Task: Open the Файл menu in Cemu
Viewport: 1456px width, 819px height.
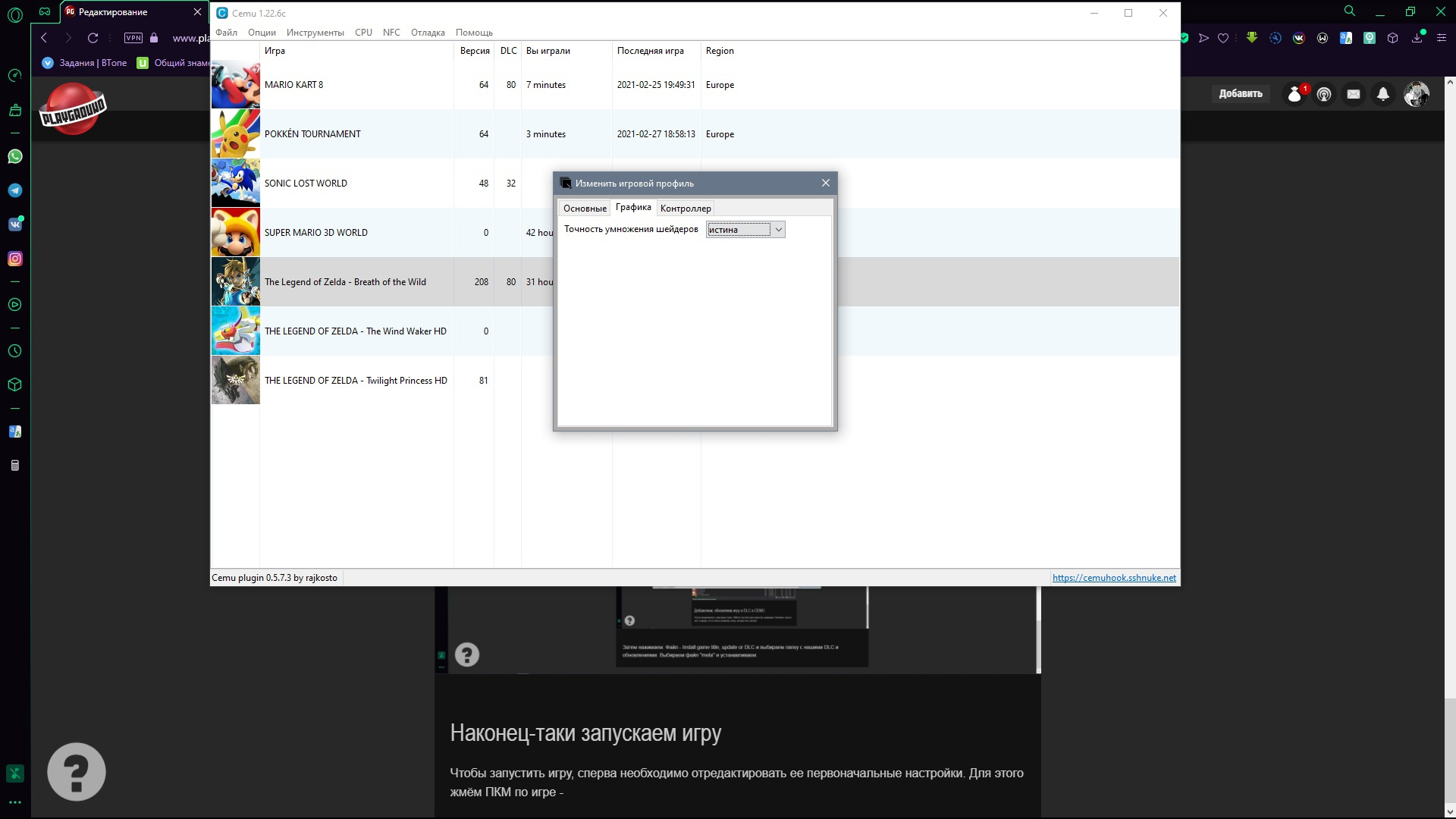Action: point(226,33)
